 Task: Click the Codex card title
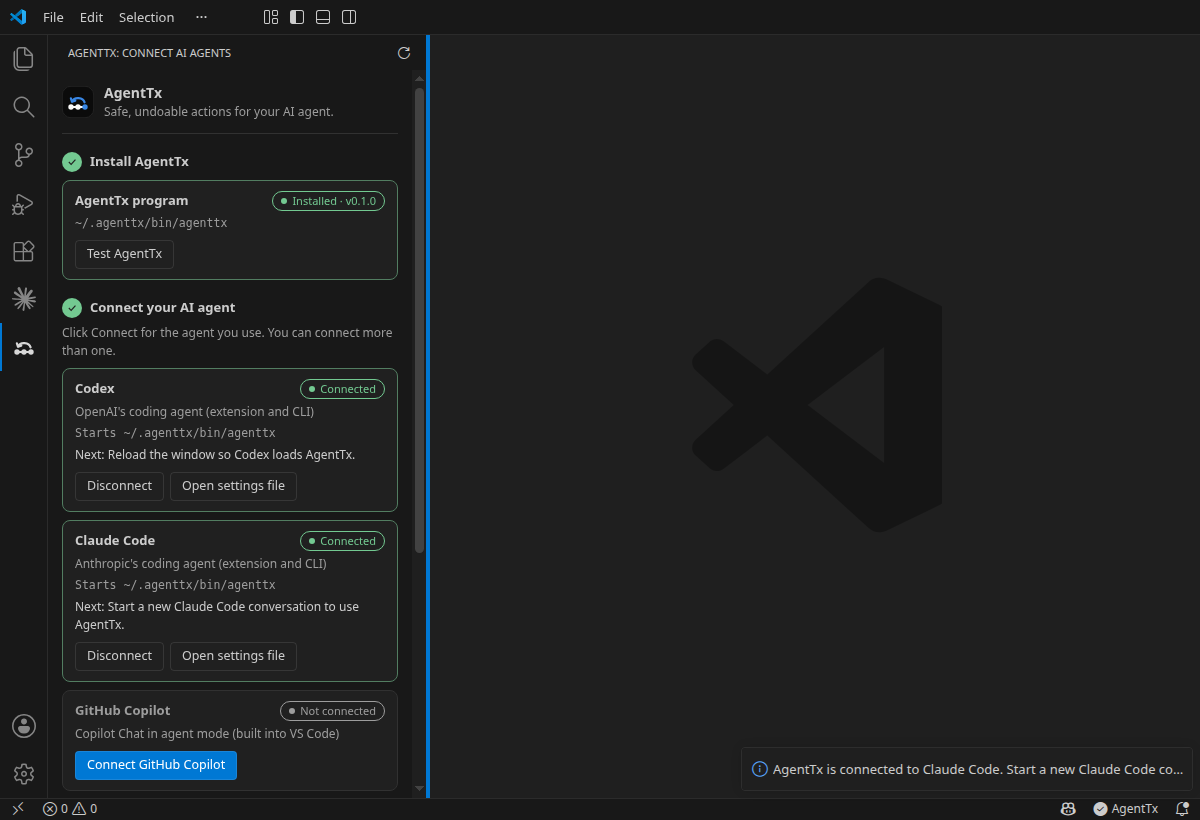95,389
